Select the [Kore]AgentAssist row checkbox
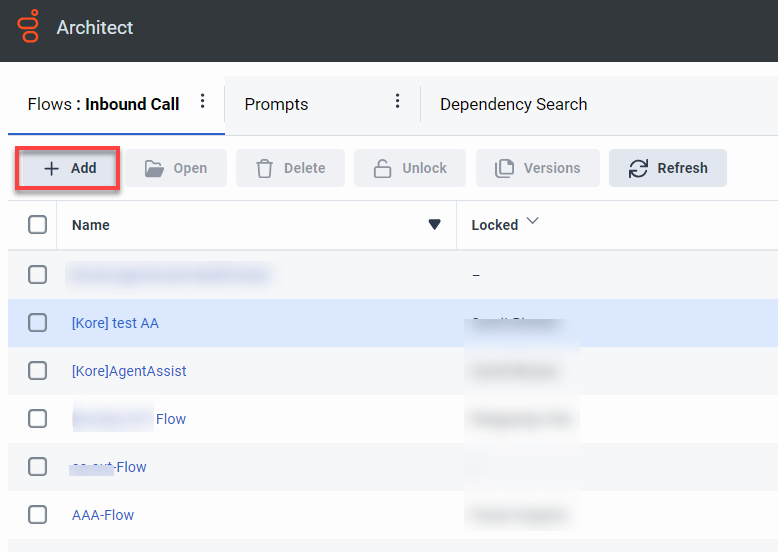 click(x=37, y=371)
